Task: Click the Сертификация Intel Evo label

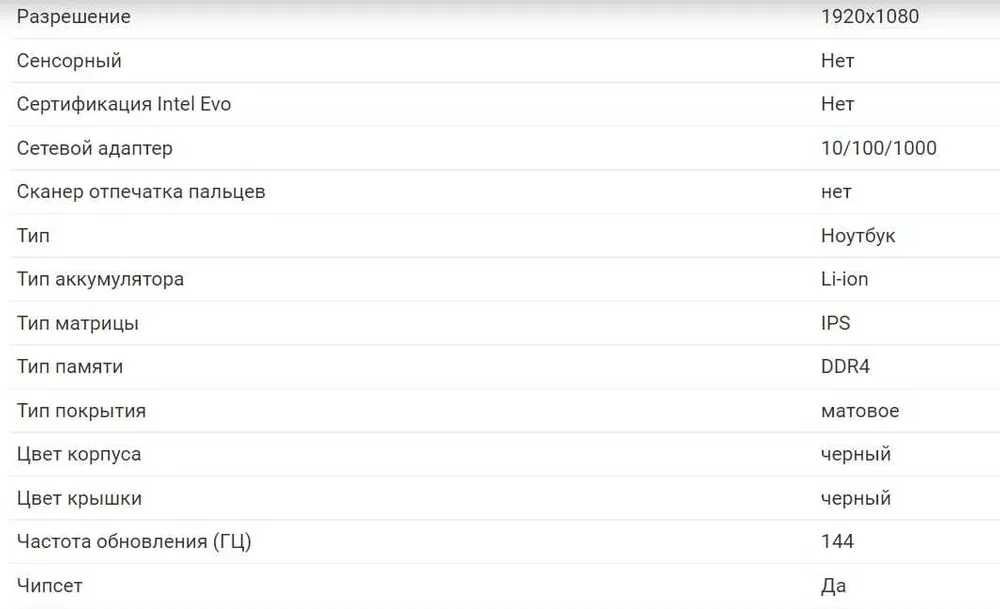Action: point(124,104)
